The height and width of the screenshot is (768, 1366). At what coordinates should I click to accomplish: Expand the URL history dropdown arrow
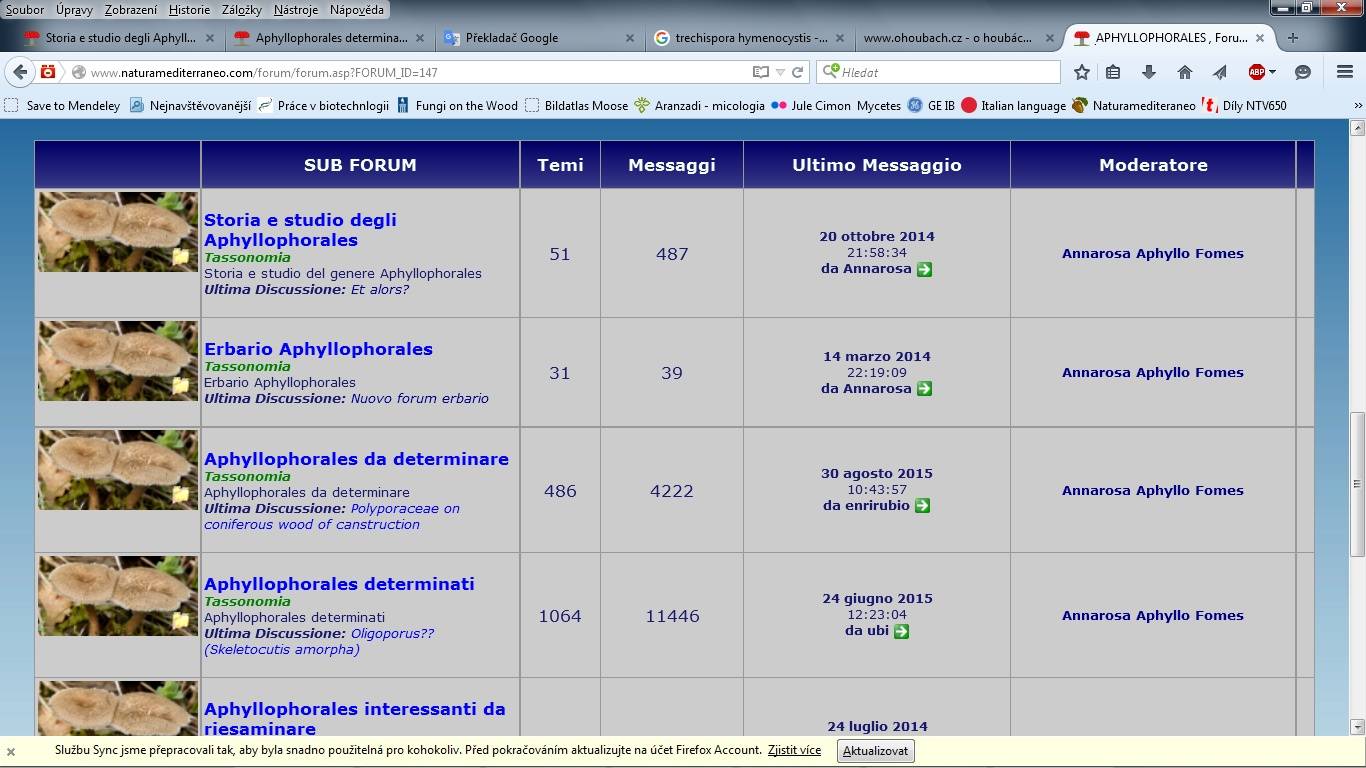coord(780,72)
